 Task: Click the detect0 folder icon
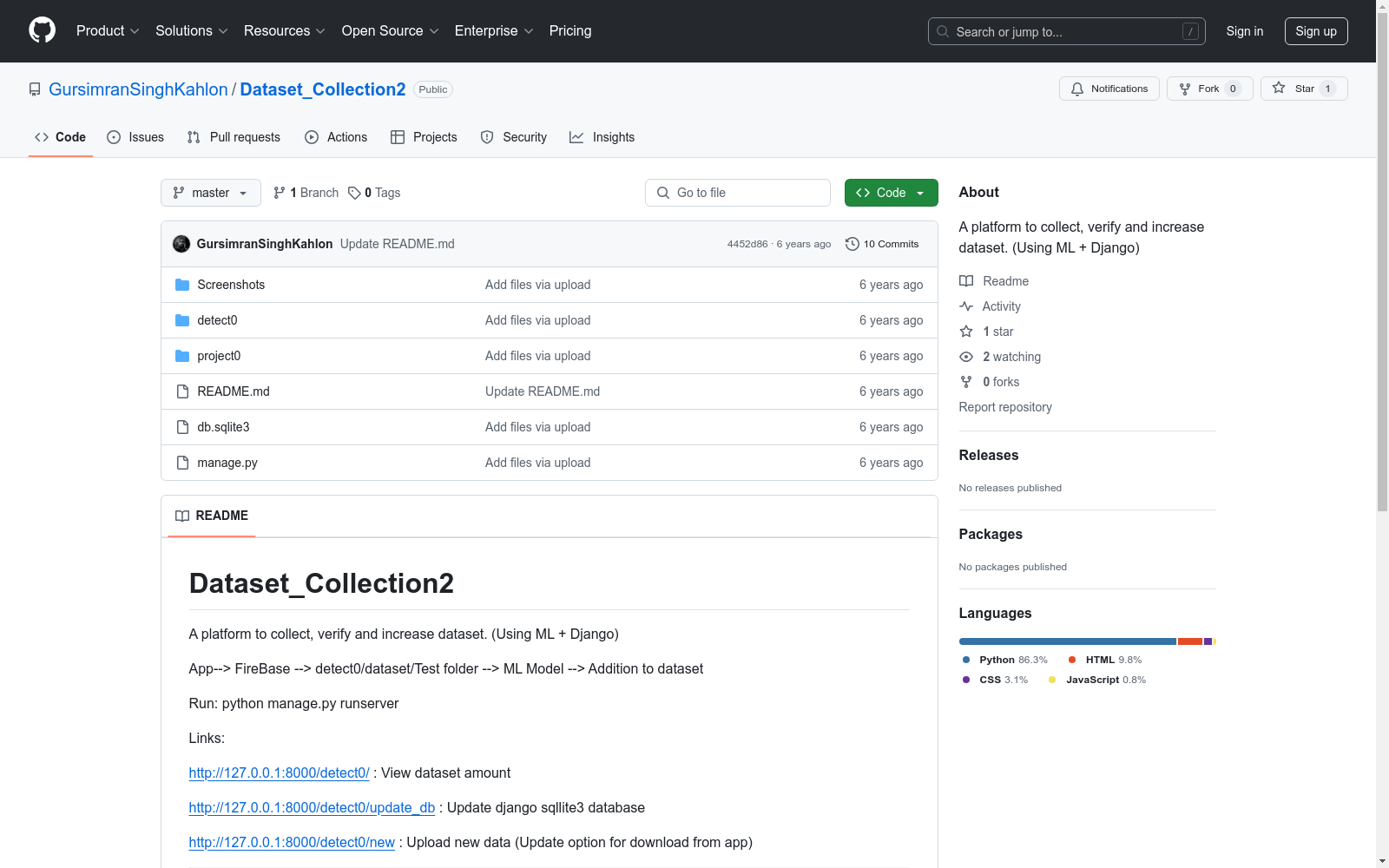pos(182,320)
